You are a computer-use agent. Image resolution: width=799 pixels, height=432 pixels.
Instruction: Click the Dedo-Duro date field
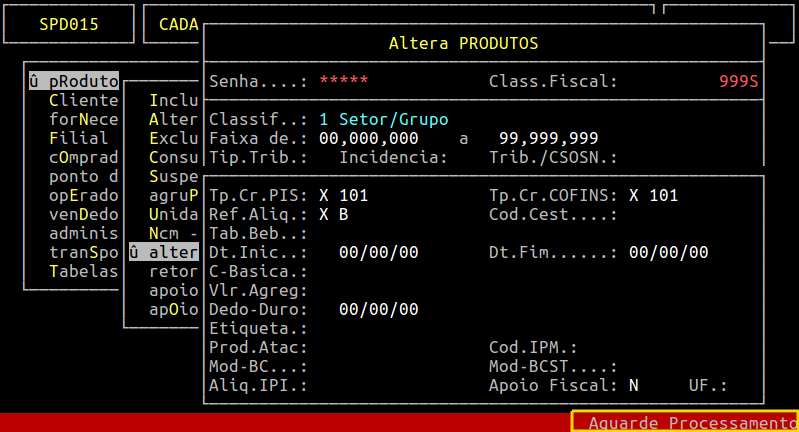pos(378,309)
